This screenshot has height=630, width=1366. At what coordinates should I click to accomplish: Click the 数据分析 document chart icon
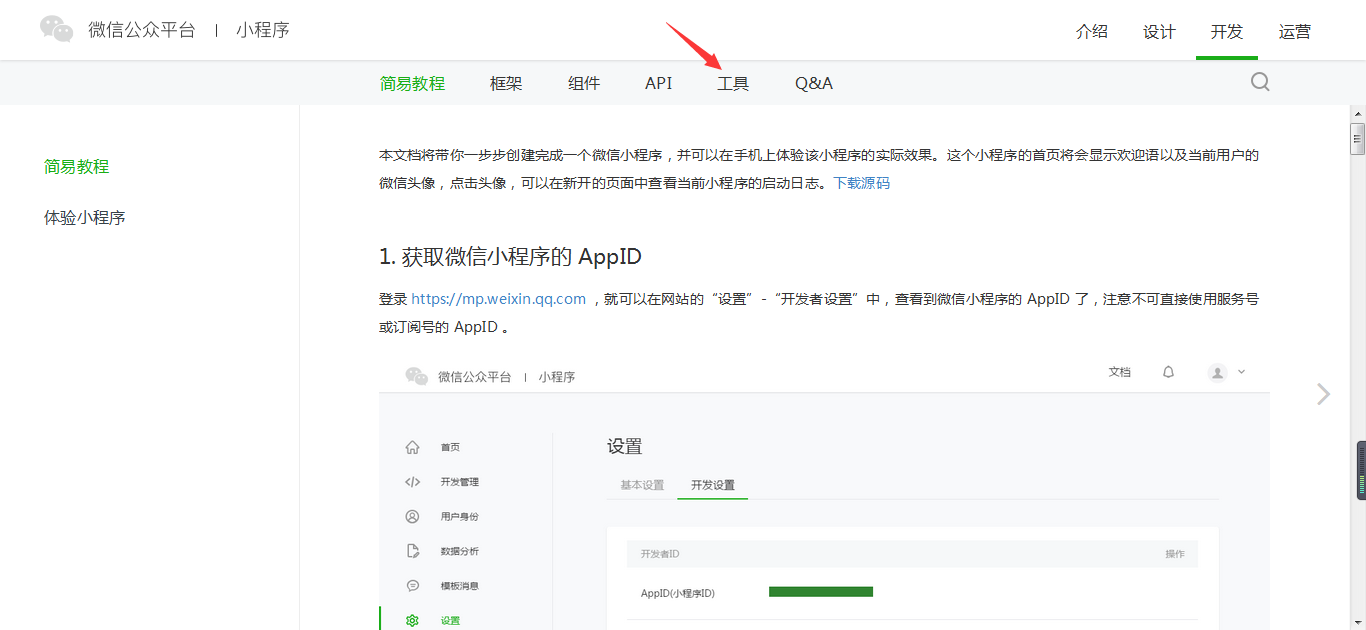tap(412, 551)
